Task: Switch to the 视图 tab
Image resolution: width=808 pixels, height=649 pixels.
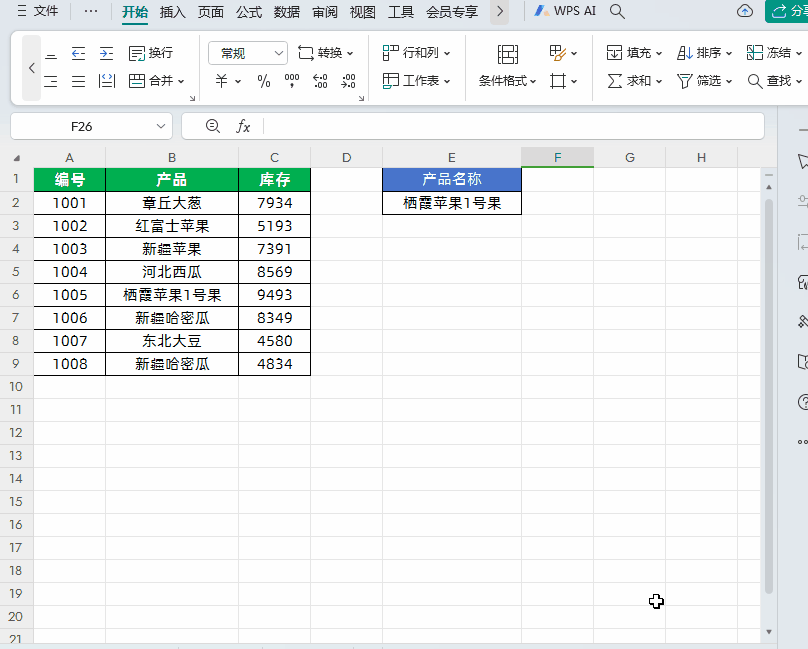Action: point(362,12)
